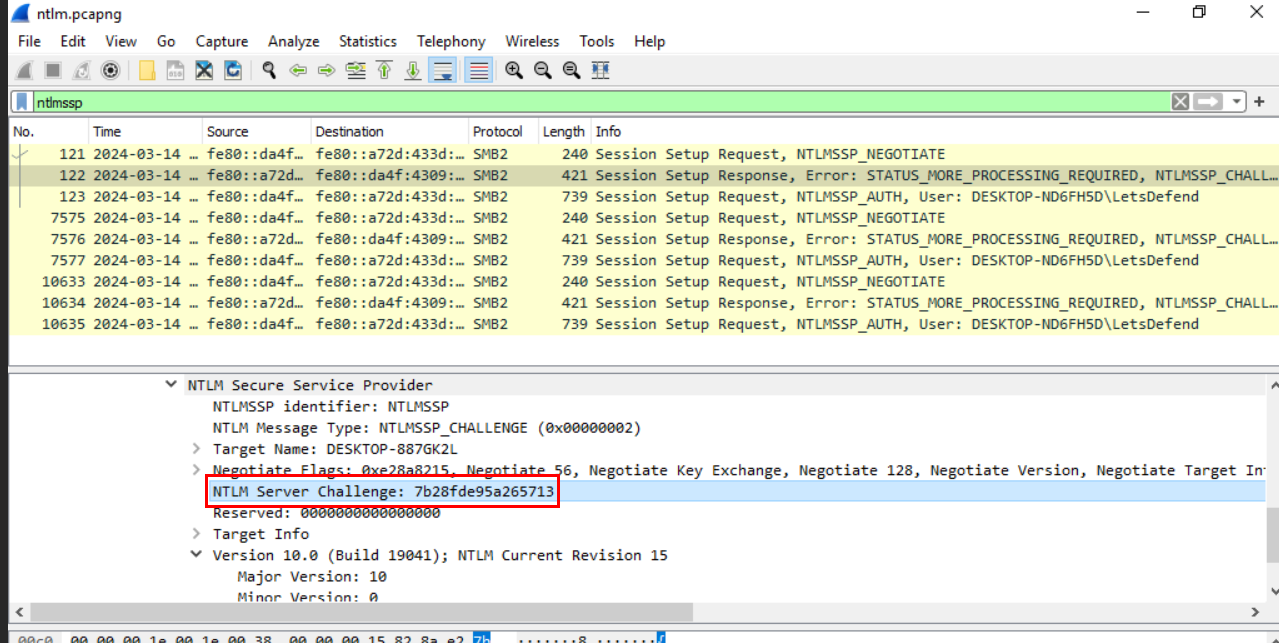The width and height of the screenshot is (1279, 643).
Task: Click the find packet magnifier icon
Action: tap(269, 70)
